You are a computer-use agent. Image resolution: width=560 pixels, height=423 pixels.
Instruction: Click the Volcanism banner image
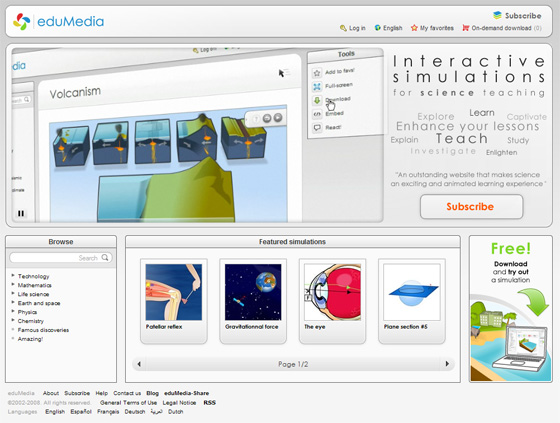point(198,135)
